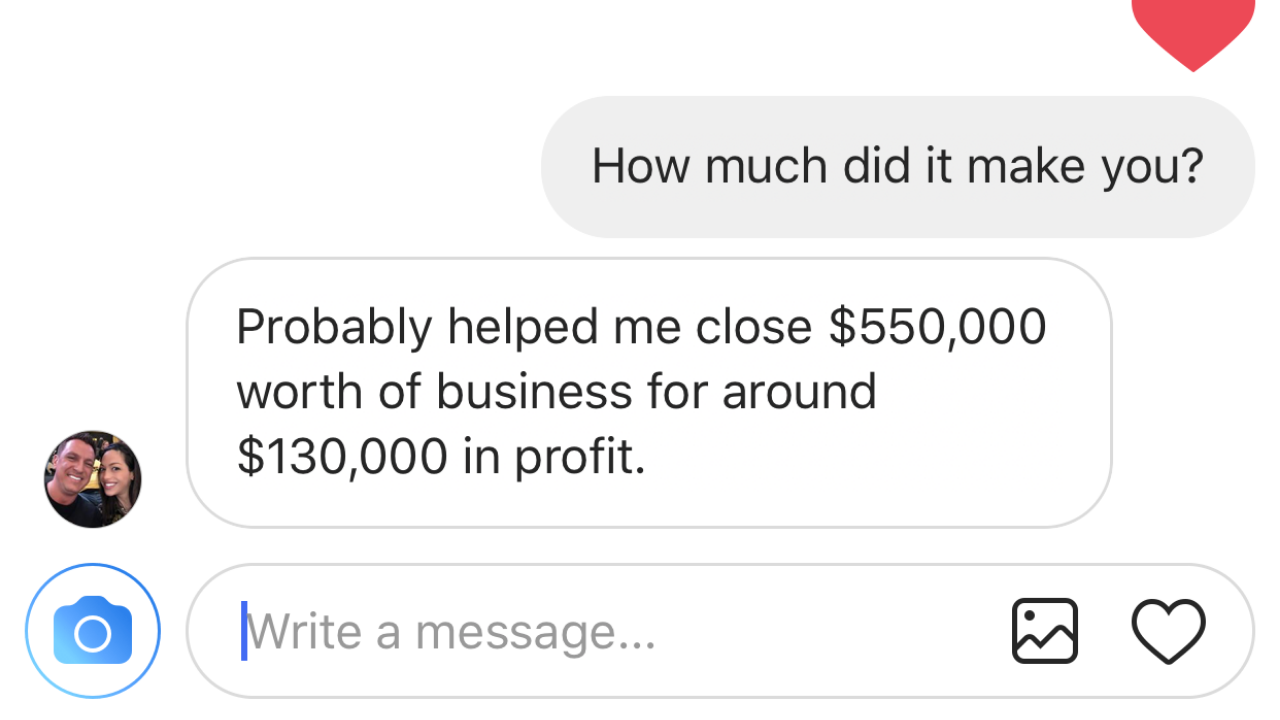This screenshot has height=720, width=1280.
Task: Click the "$550,000" amount in the reply
Action: (x=937, y=327)
